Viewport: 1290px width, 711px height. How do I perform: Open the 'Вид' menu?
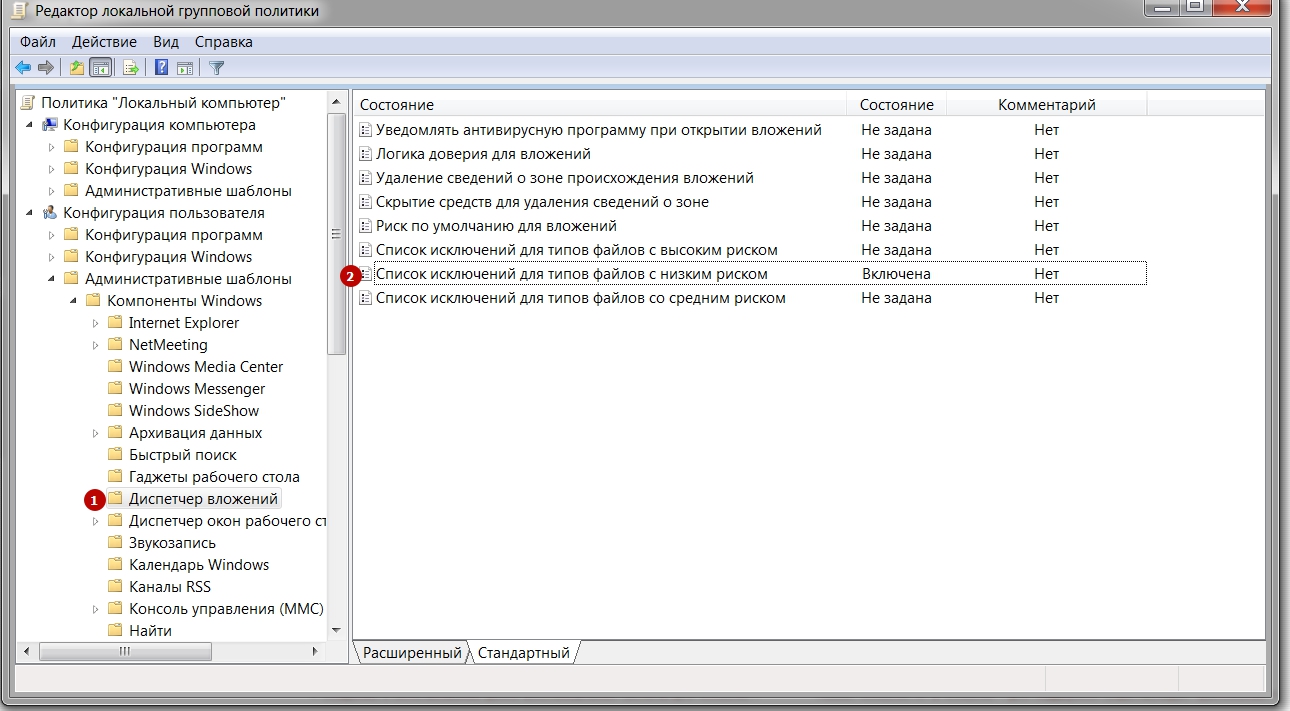[x=166, y=42]
